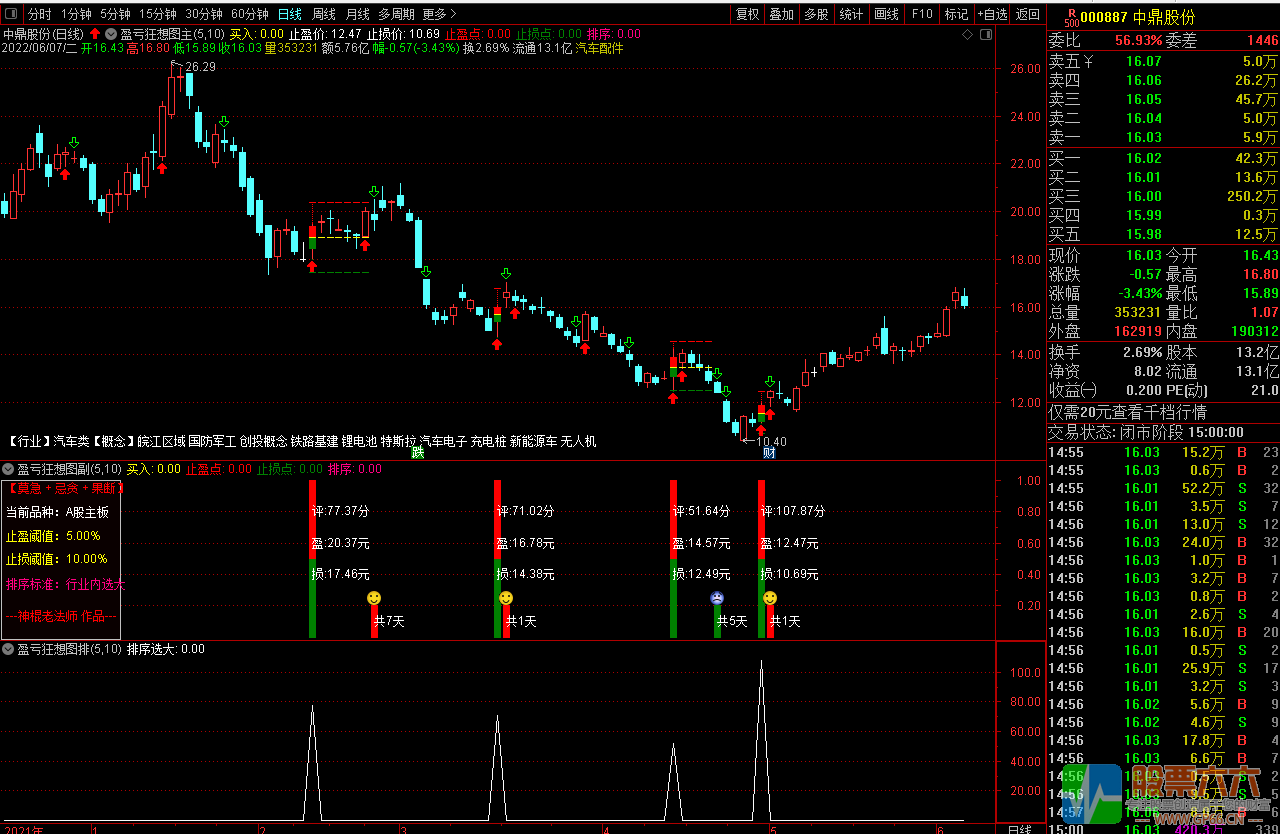Click the 标记 mark button
The image size is (1280, 834).
(x=957, y=14)
